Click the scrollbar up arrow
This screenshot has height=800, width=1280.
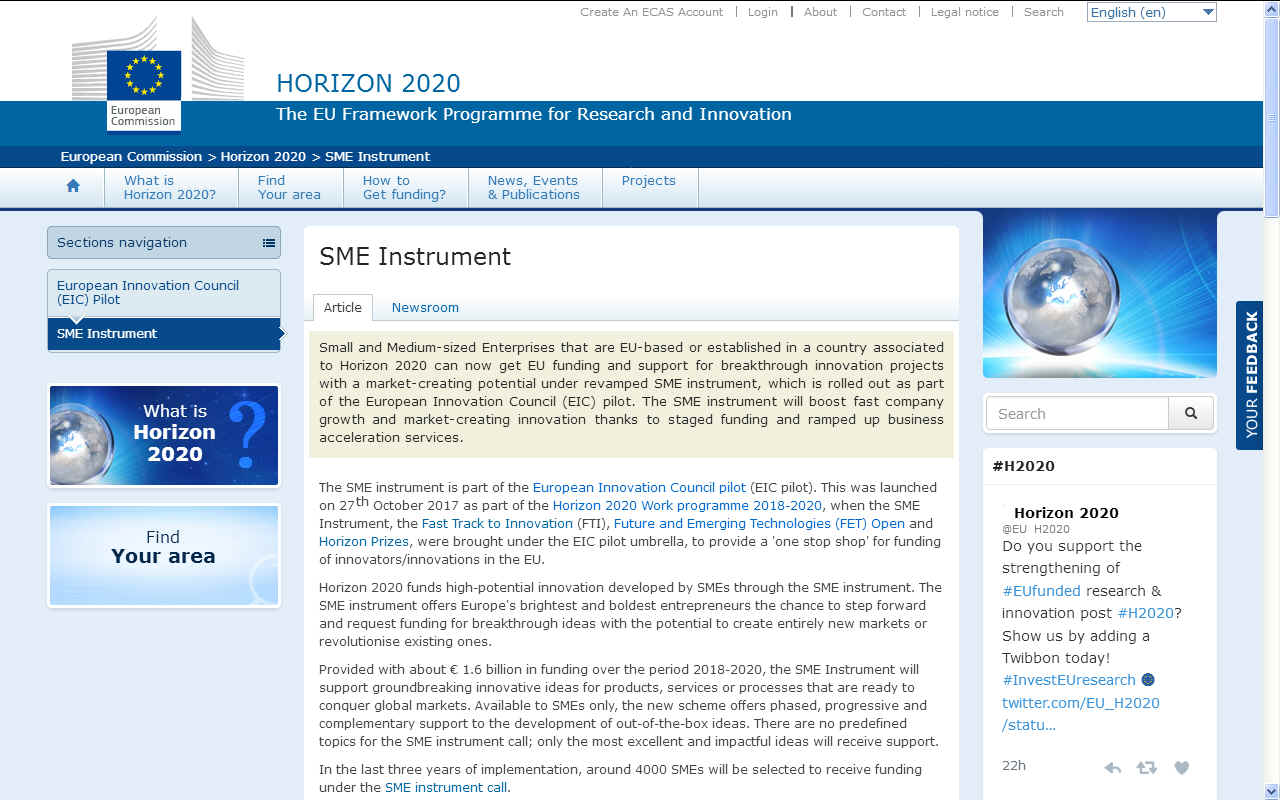click(1271, 8)
